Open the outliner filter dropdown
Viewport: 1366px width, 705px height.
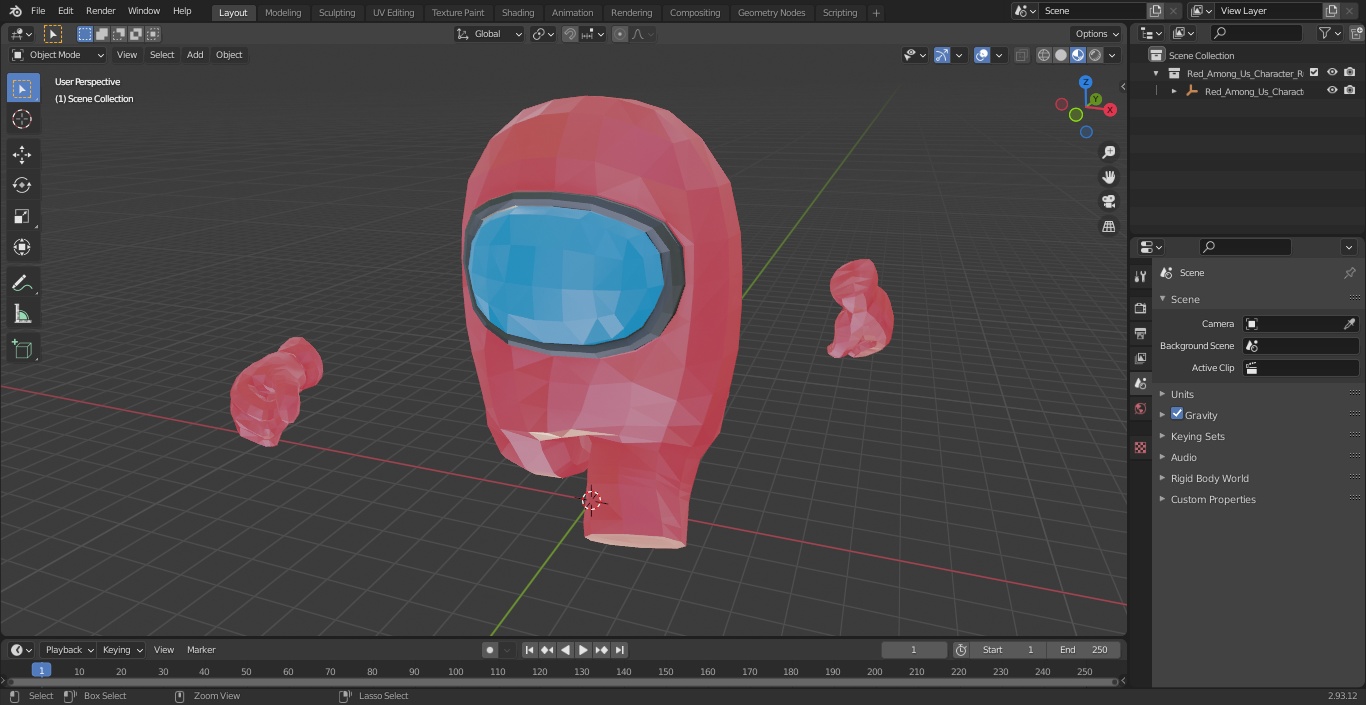[1330, 33]
